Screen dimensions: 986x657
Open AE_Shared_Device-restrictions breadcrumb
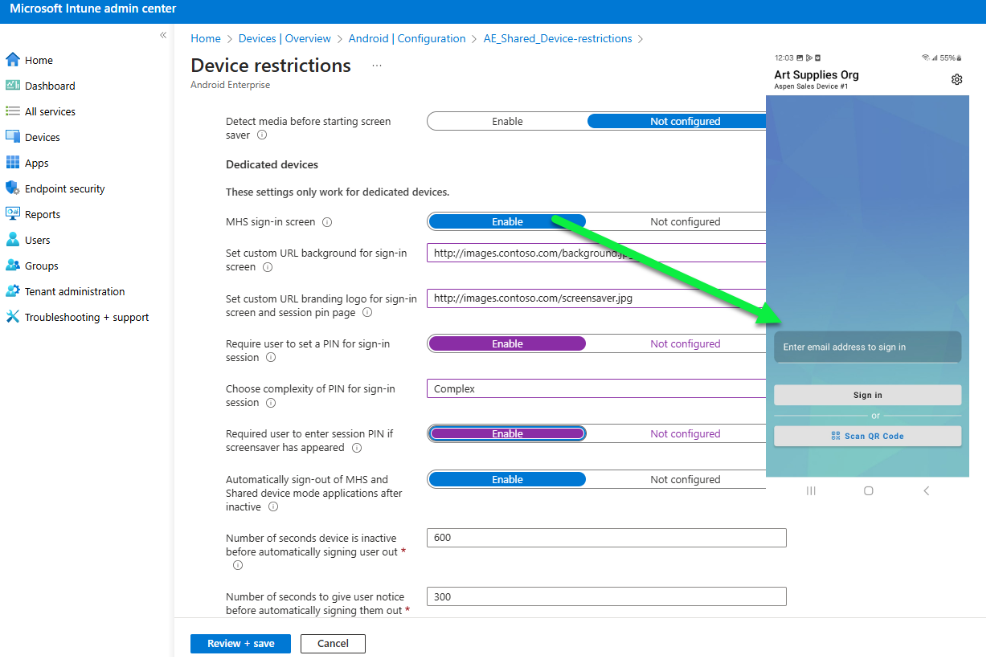(x=558, y=38)
